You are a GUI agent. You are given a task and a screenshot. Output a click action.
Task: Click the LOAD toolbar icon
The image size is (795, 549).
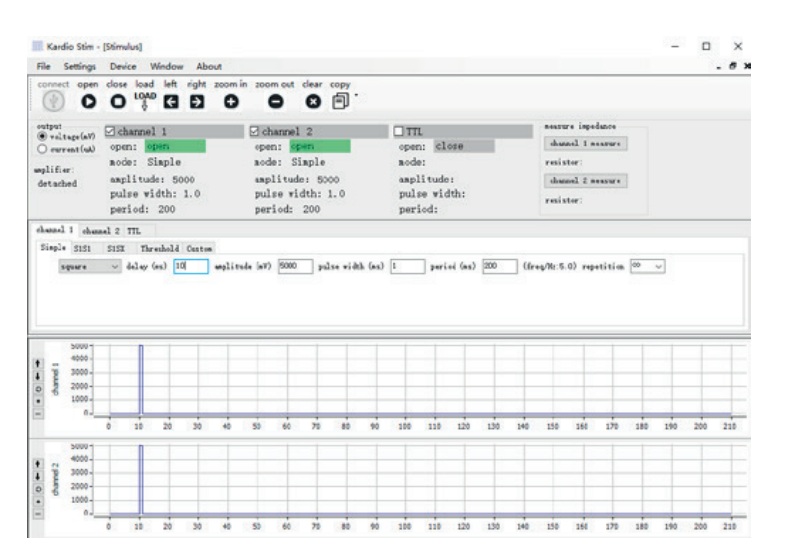tap(143, 101)
